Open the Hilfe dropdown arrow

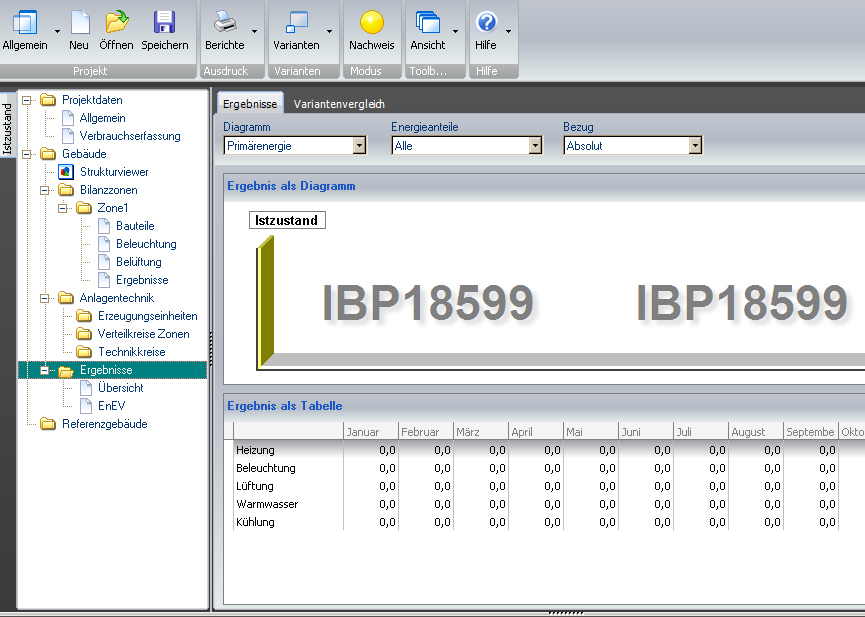[x=509, y=31]
